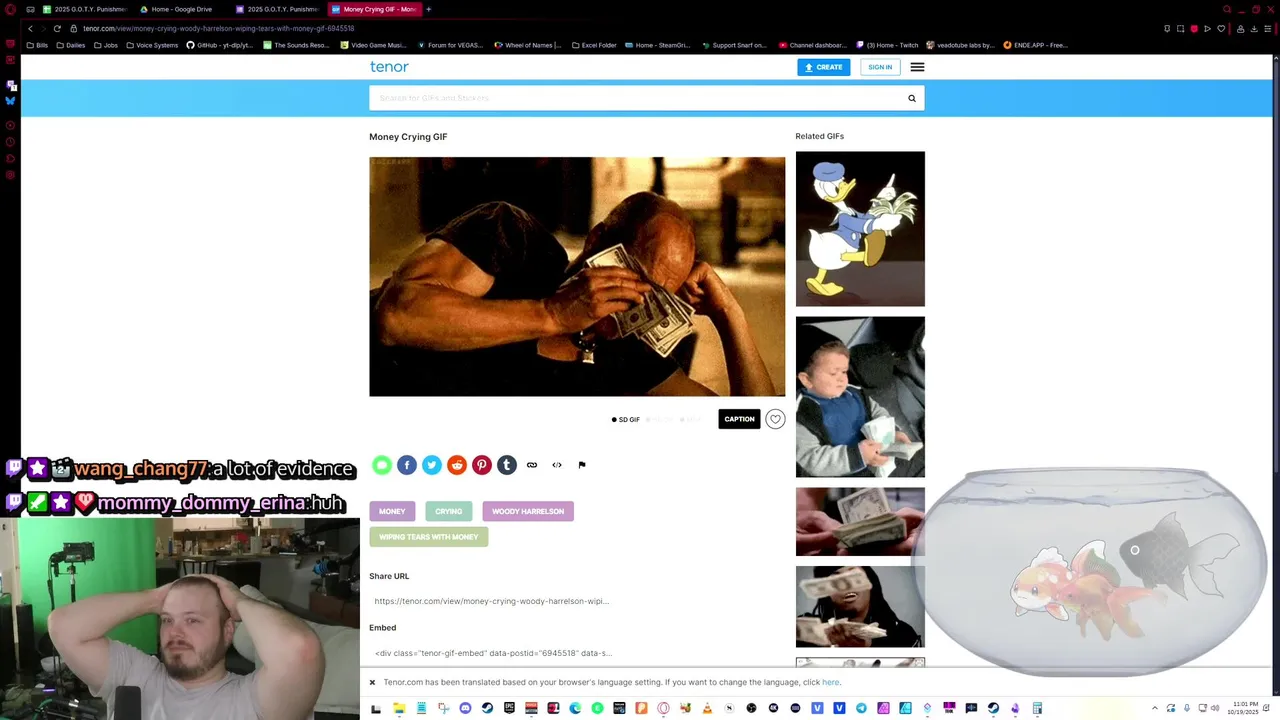Select the MONEY tag
Screen dimensions: 1280x720
tap(392, 511)
